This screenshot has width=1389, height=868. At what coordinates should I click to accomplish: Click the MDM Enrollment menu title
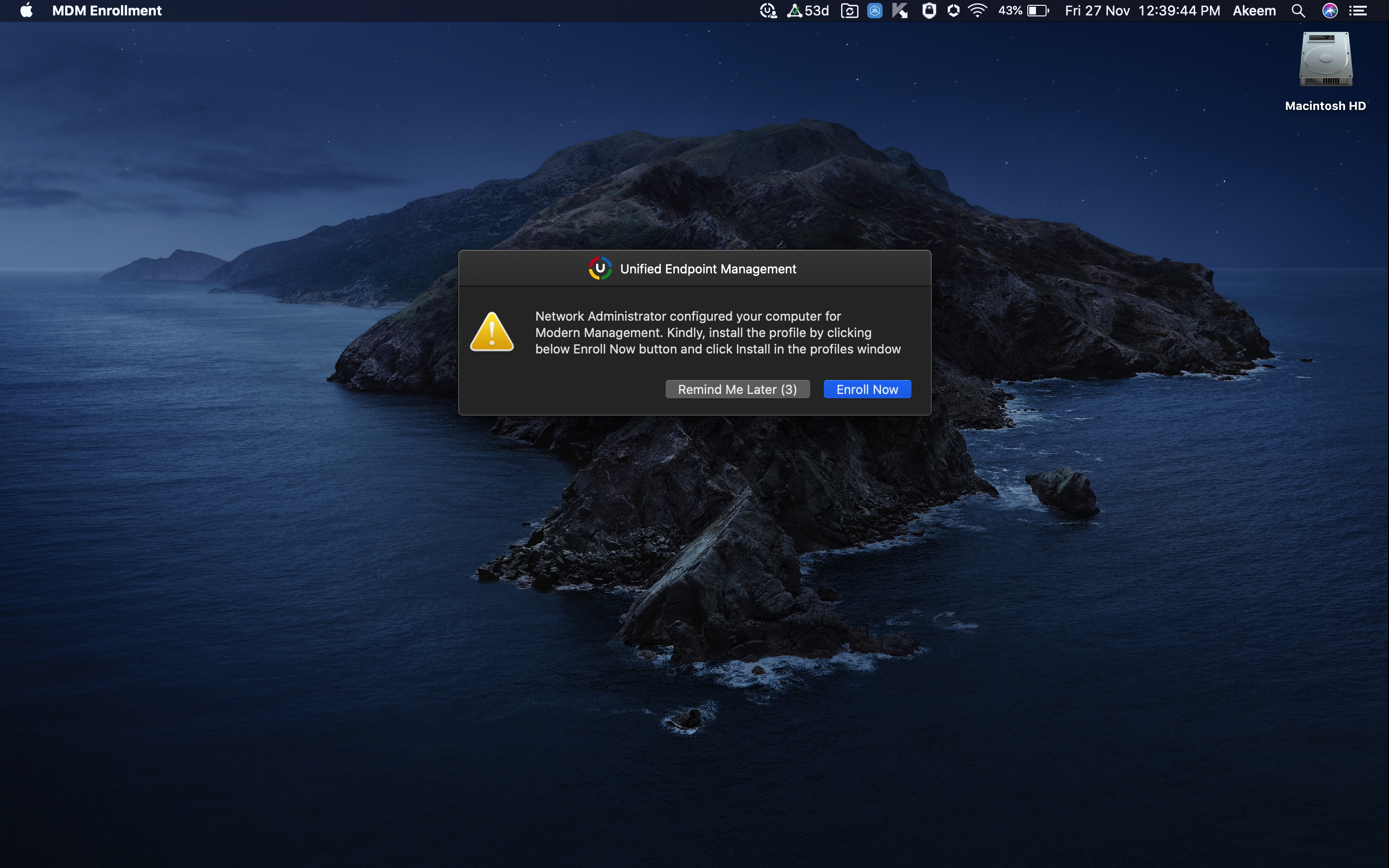click(106, 10)
